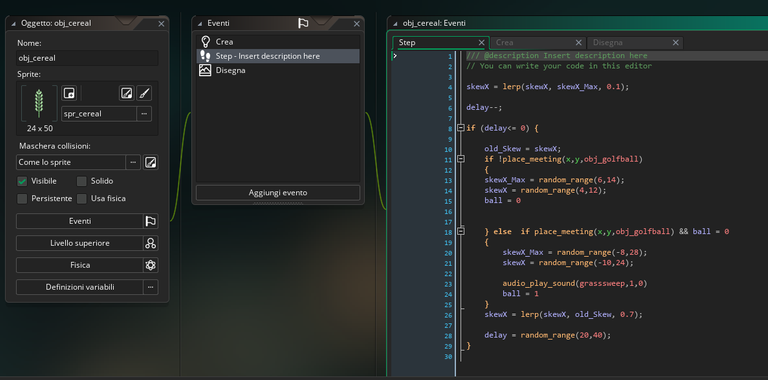This screenshot has height=380, width=768.
Task: Switch to the Step code tab
Action: 437,43
